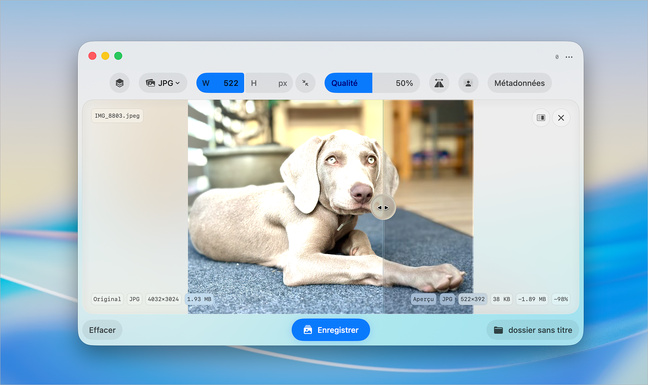Select the compare slider handle on the photo
This screenshot has height=385, width=648.
[x=383, y=207]
